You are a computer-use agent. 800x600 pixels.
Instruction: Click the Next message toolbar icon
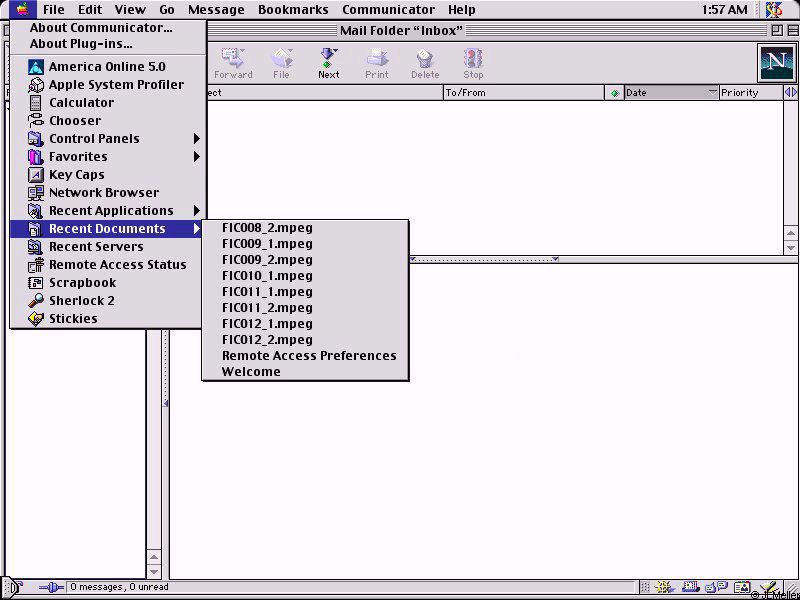tap(328, 62)
